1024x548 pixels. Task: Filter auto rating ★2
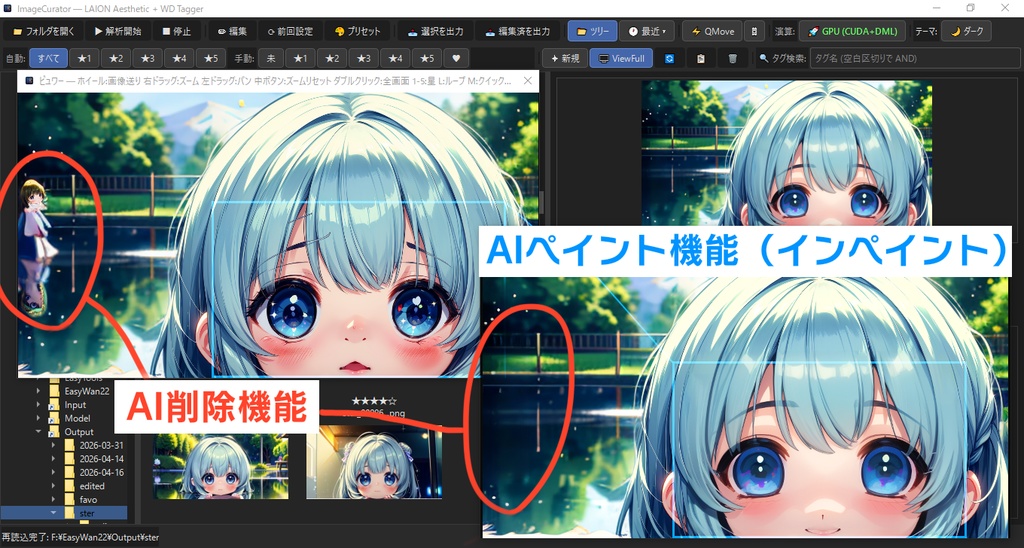pyautogui.click(x=116, y=58)
